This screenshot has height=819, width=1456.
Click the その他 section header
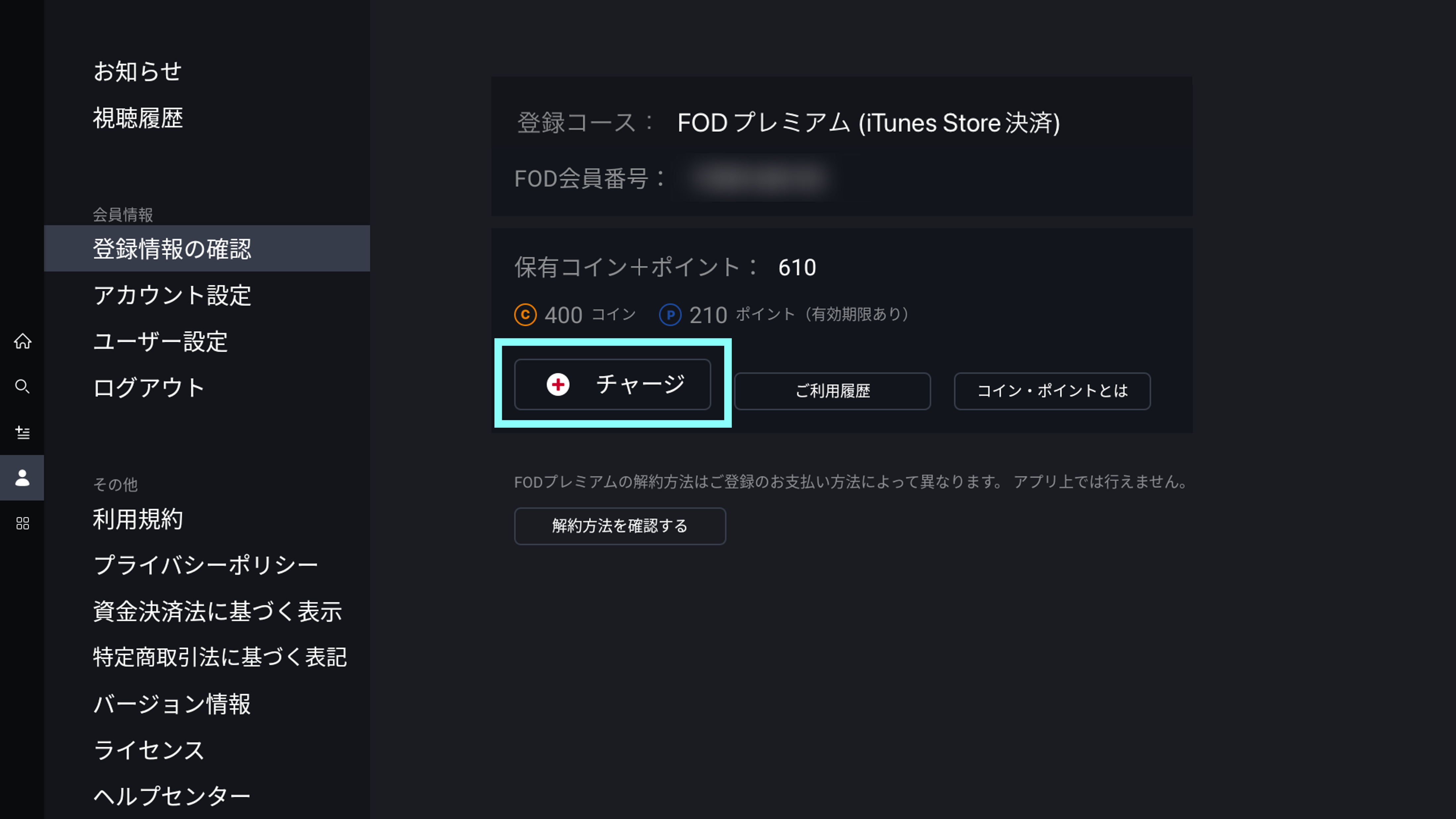(x=115, y=484)
